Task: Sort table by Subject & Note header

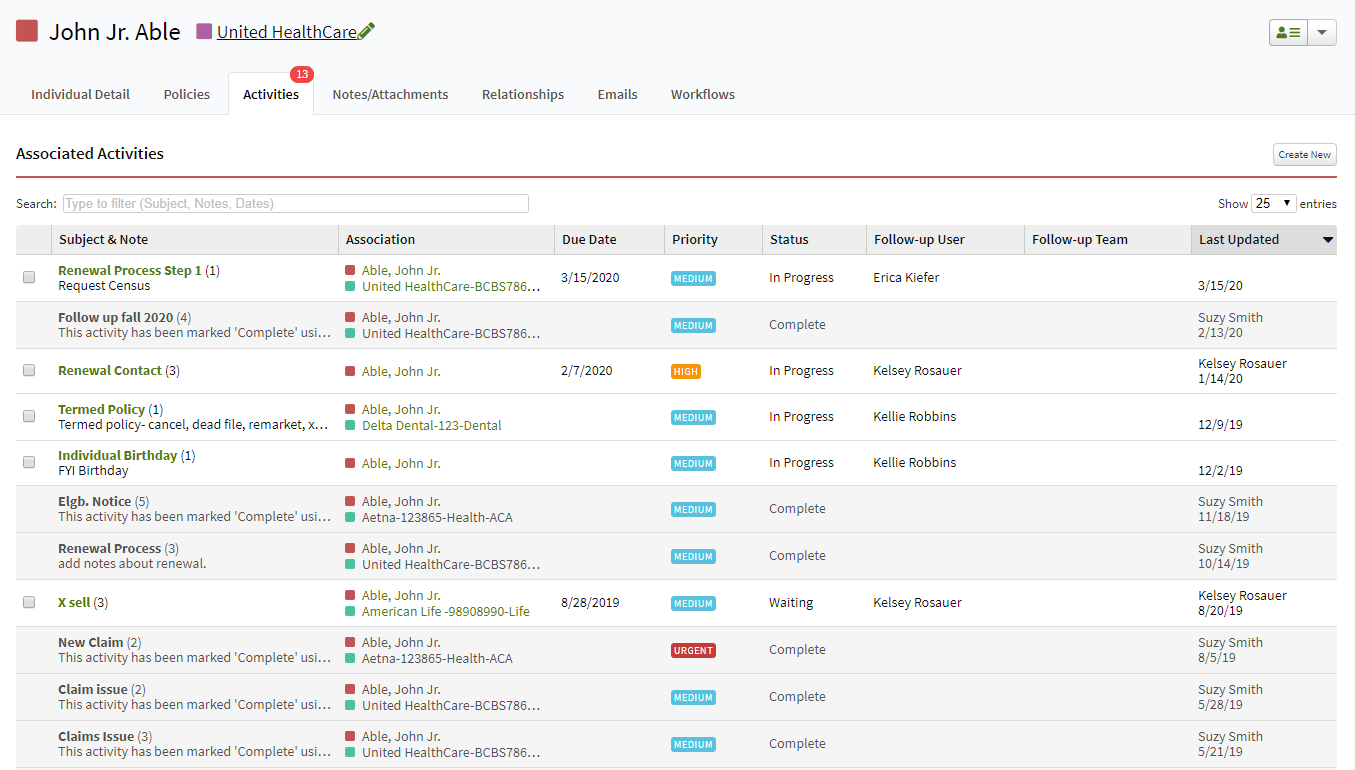Action: coord(195,239)
